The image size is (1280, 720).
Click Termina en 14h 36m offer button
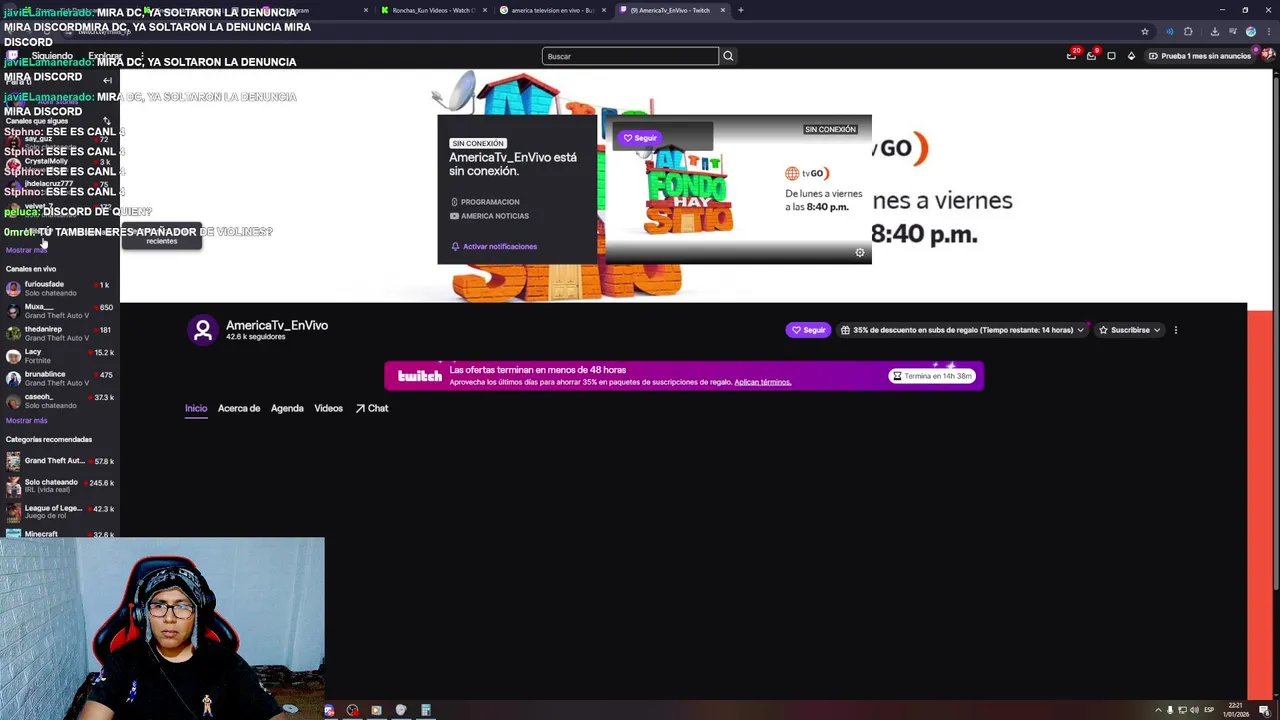click(932, 376)
